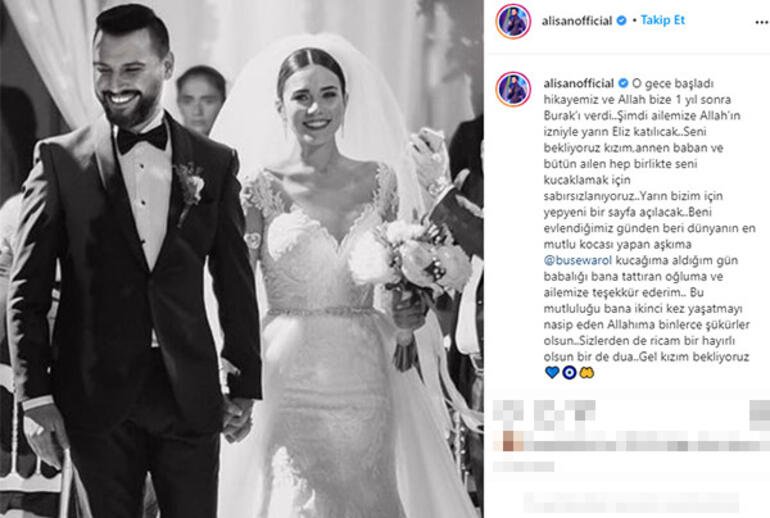The image size is (770, 518).
Task: Tap the blurred save icon at right edge
Action: (x=759, y=411)
